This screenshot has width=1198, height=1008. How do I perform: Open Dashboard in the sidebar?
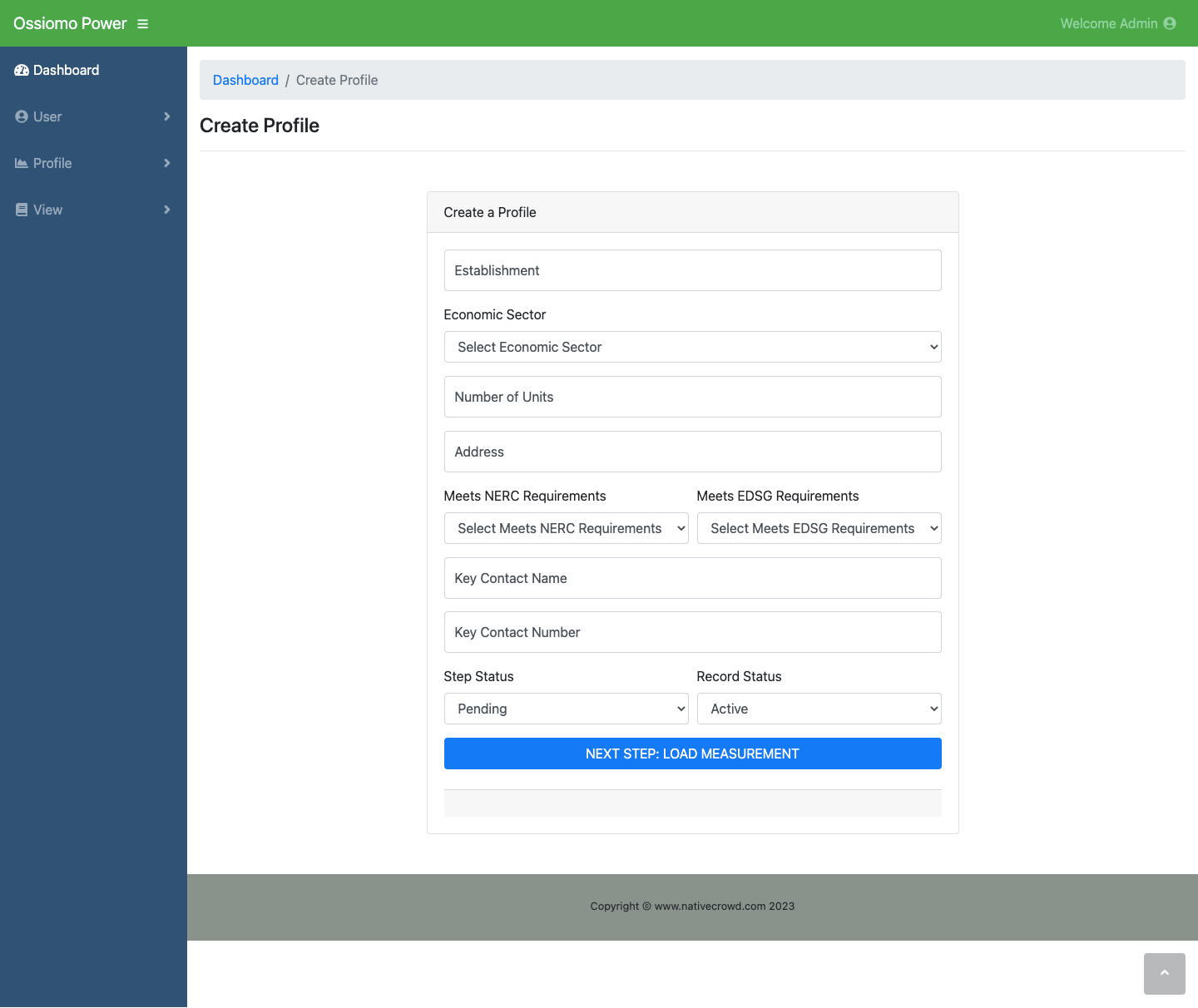click(x=93, y=70)
